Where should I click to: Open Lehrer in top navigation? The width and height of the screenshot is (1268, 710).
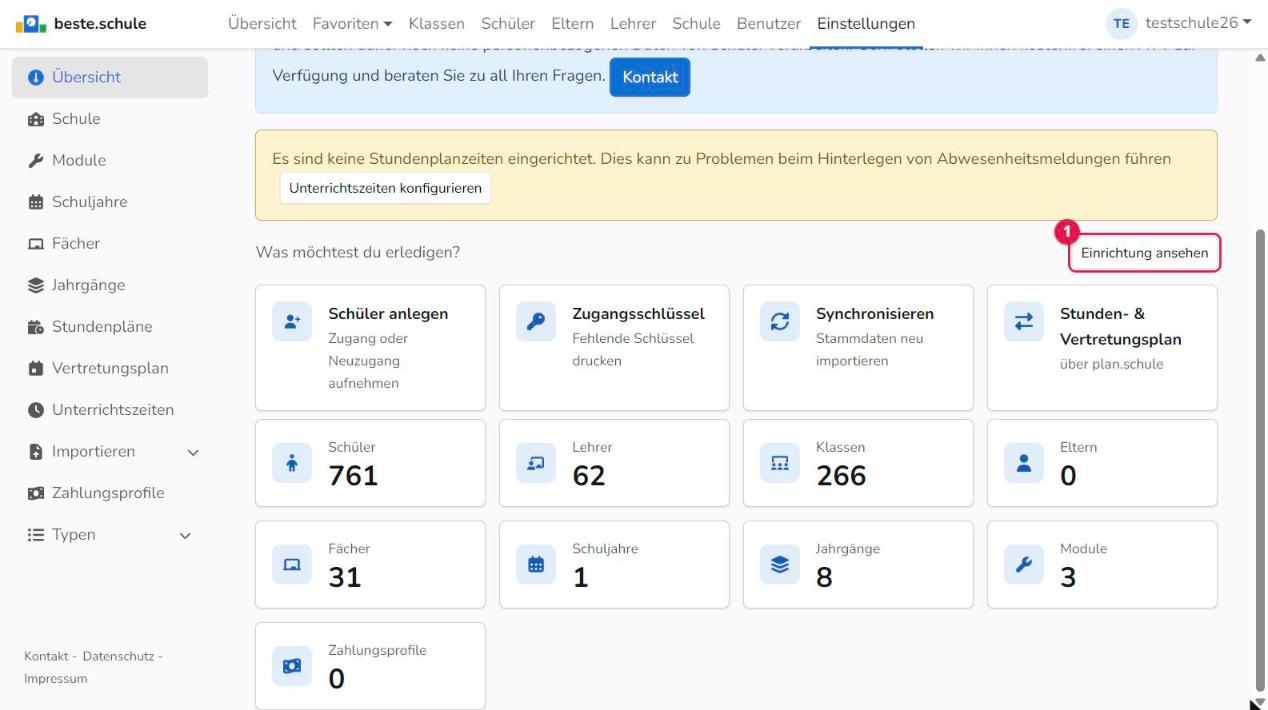(x=633, y=23)
